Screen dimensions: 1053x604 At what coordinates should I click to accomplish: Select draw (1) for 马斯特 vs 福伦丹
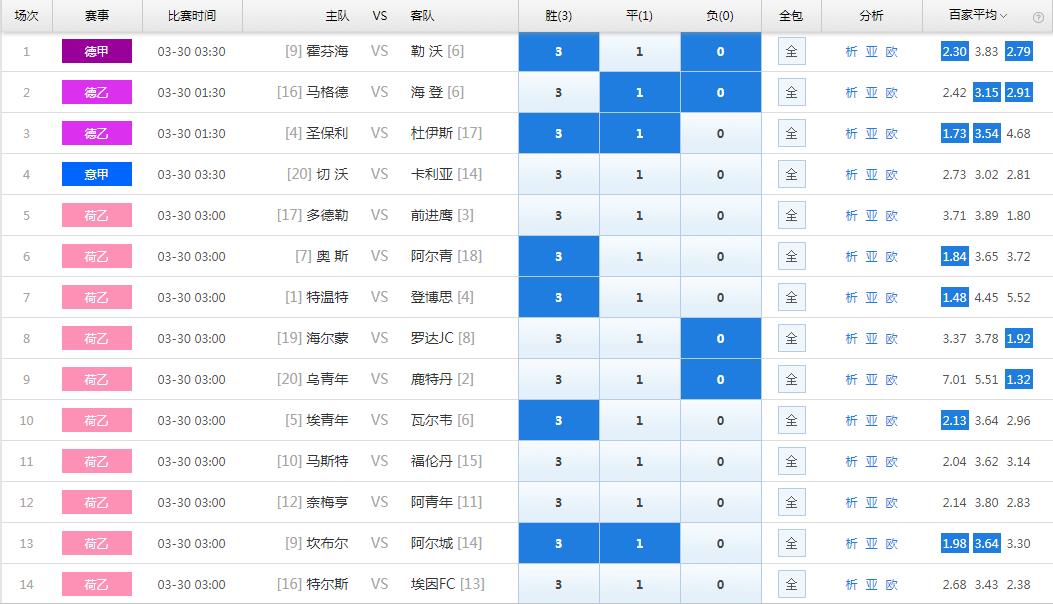639,462
